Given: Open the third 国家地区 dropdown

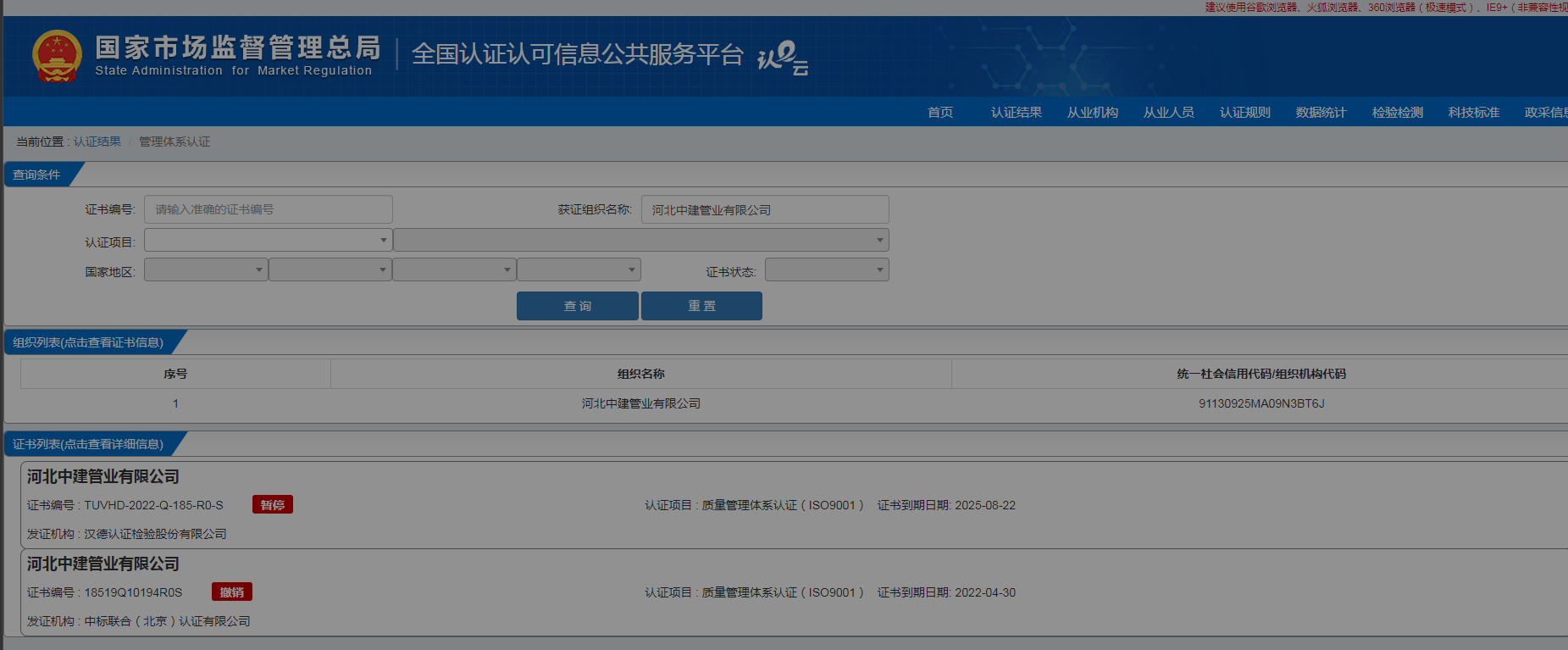Looking at the screenshot, I should (455, 269).
